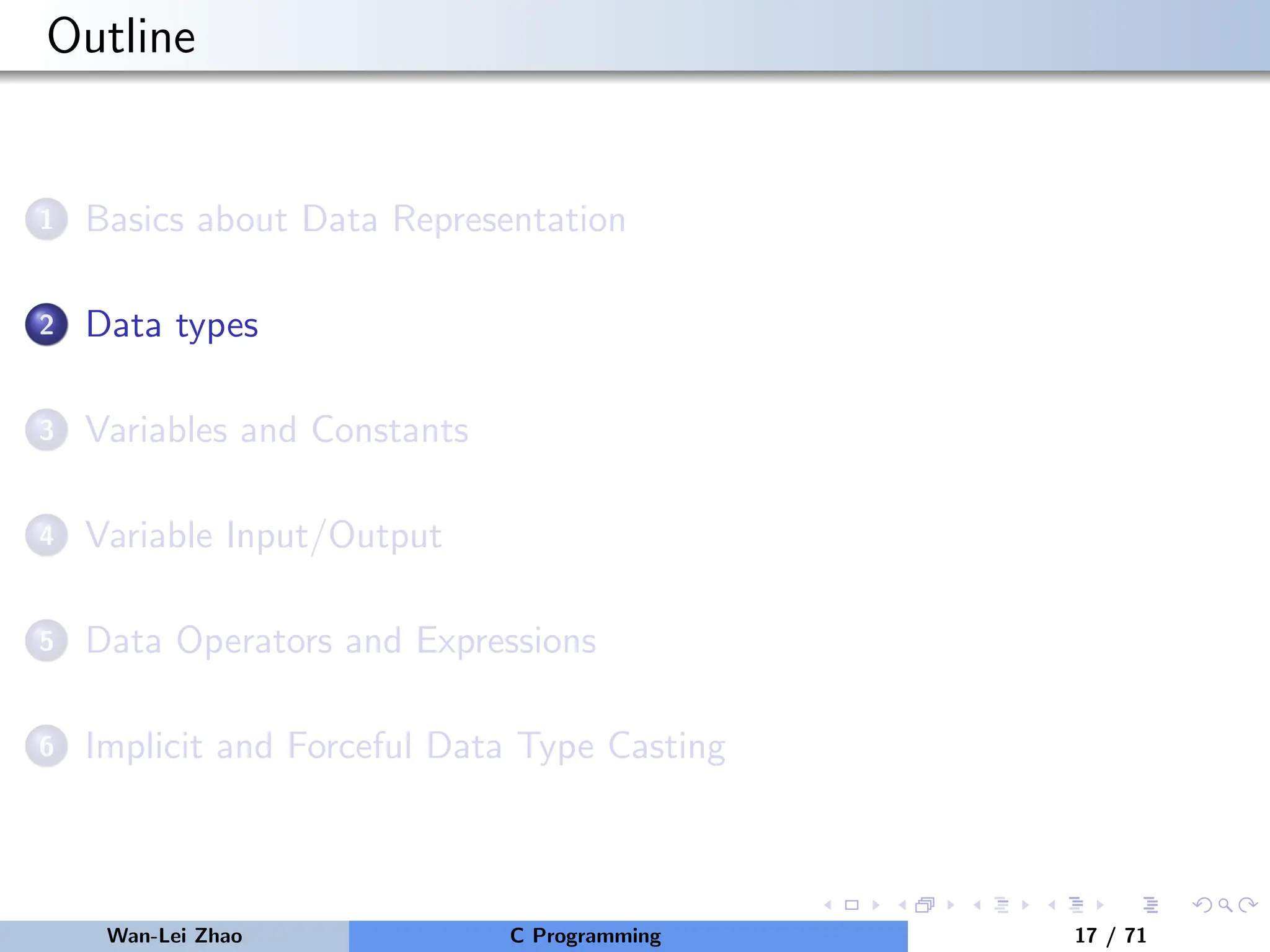Viewport: 1270px width, 952px height.
Task: Click the stacked frames navigation icon
Action: pyautogui.click(x=925, y=905)
